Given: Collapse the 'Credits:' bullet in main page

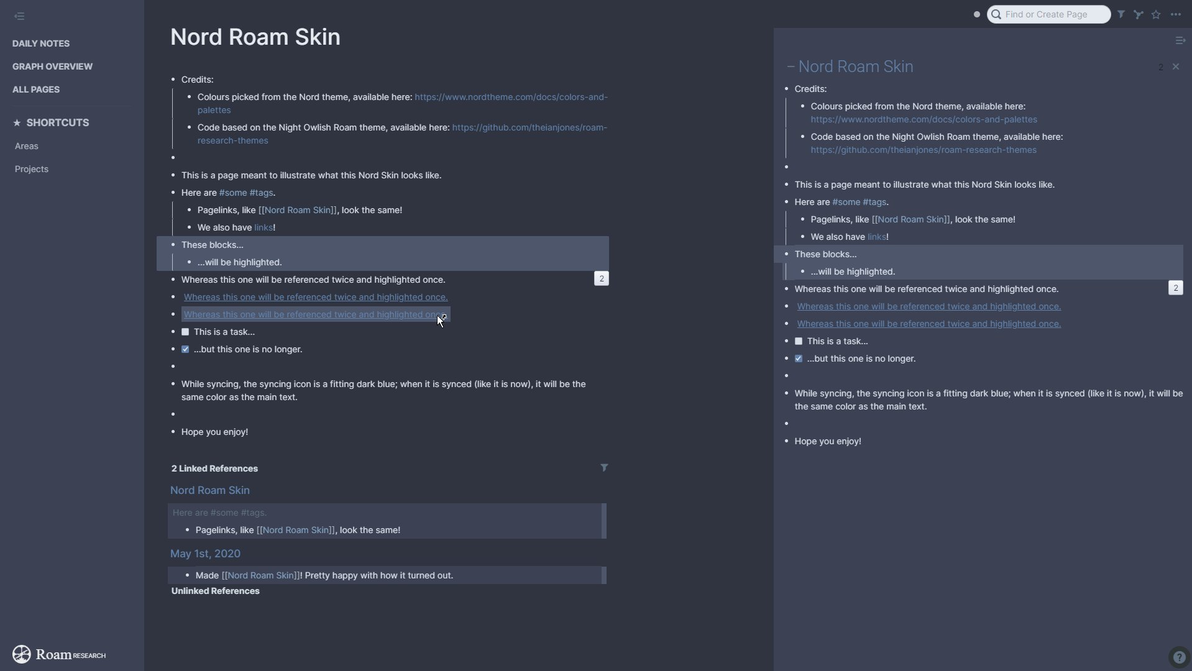Looking at the screenshot, I should coord(173,80).
